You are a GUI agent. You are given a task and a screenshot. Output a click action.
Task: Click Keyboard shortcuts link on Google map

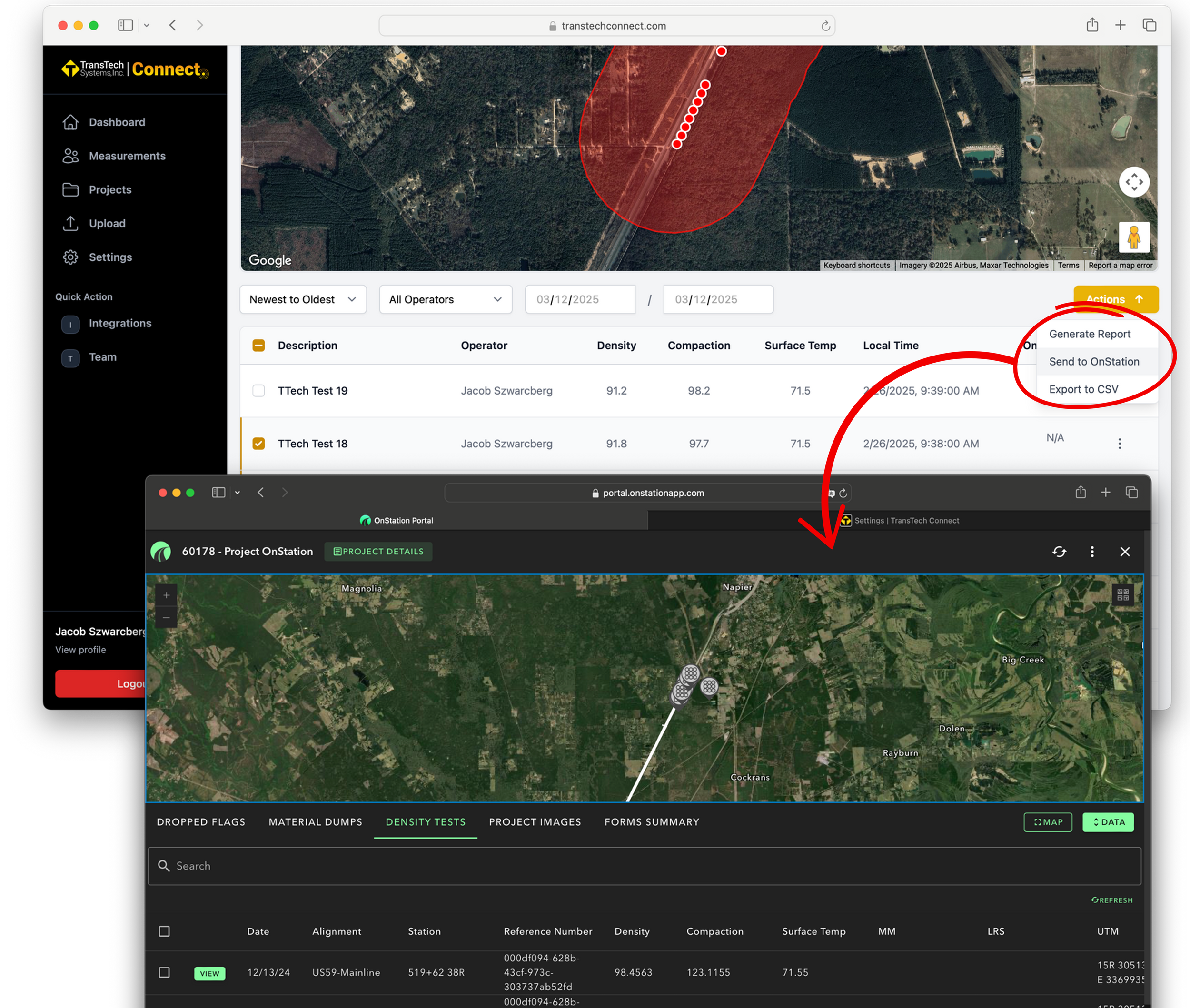[856, 265]
